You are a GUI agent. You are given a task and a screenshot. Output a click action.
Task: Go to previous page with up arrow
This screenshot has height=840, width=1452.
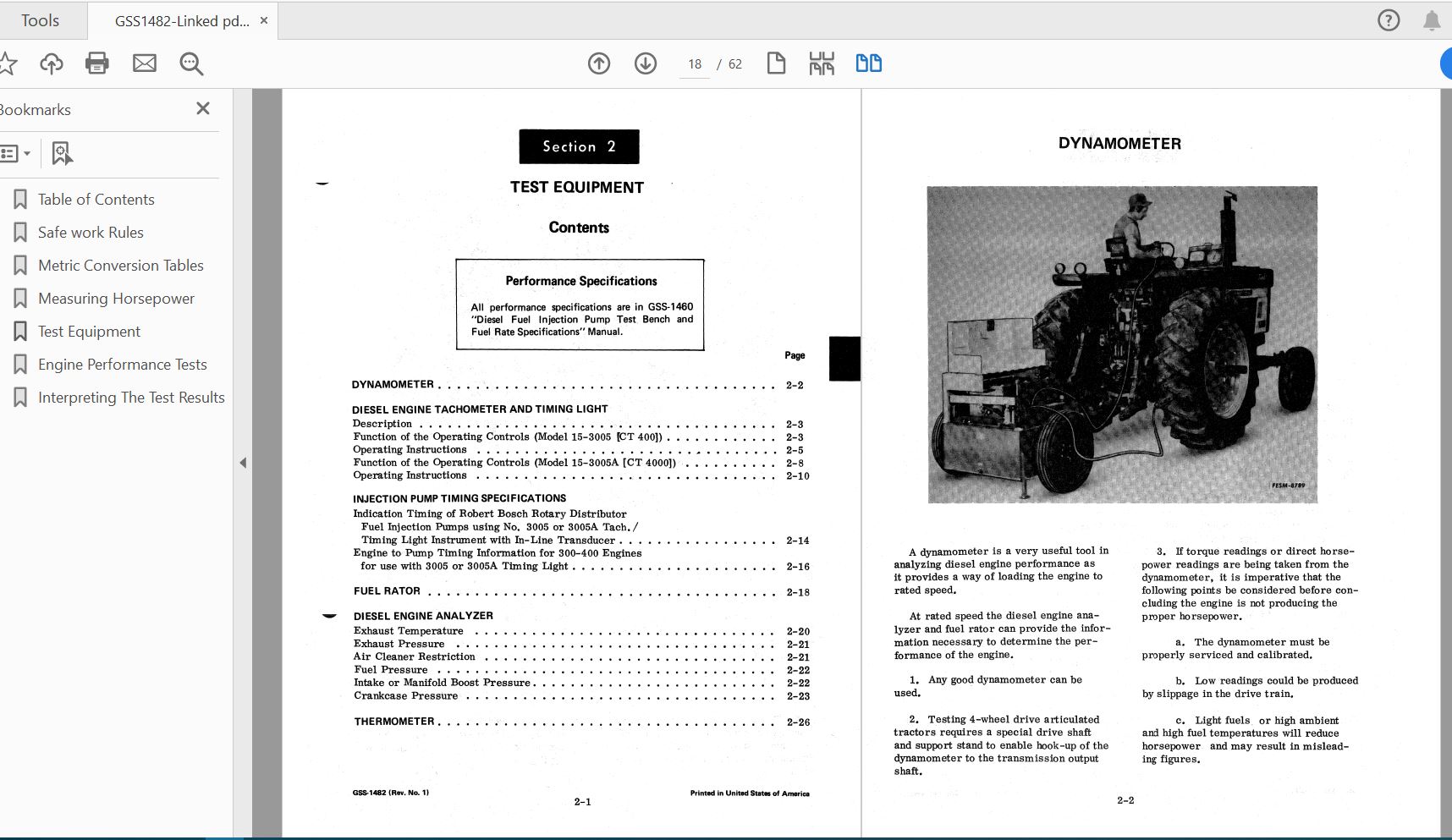599,63
